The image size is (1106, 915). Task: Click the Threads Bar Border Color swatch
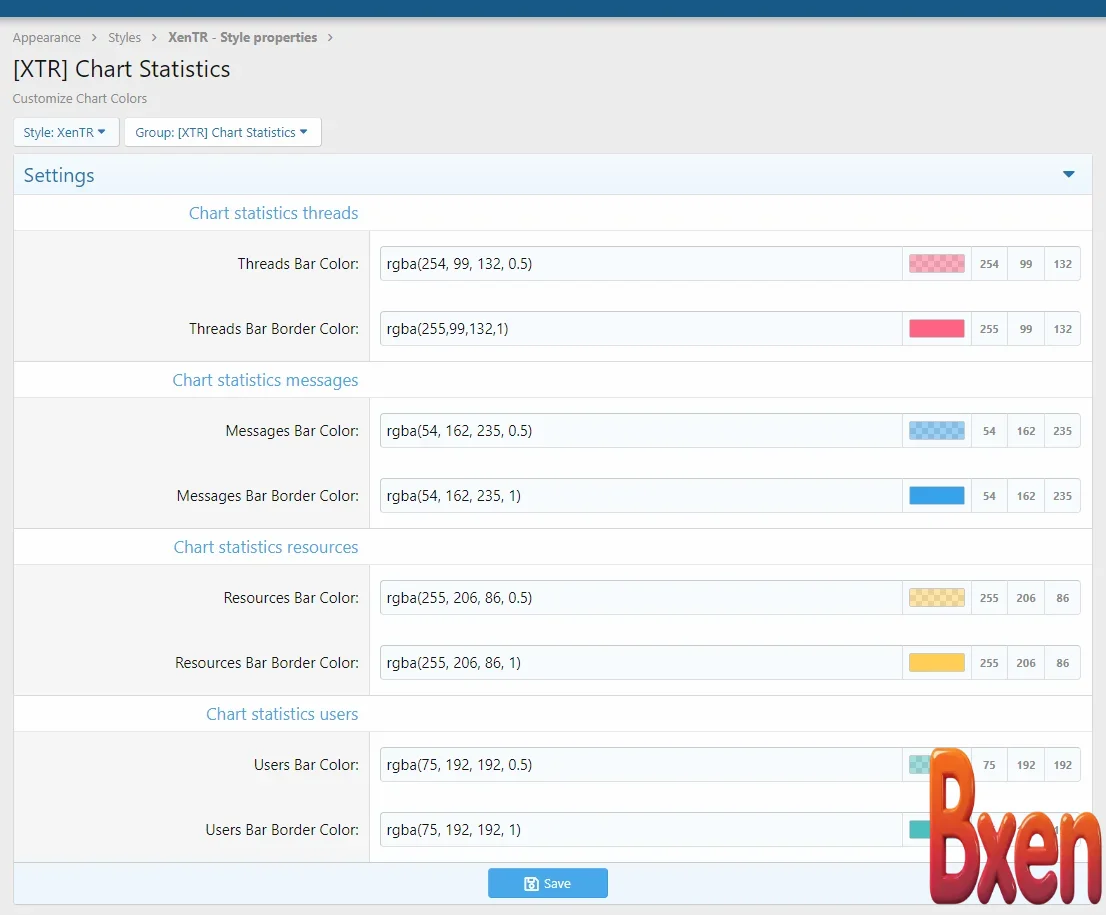coord(936,328)
